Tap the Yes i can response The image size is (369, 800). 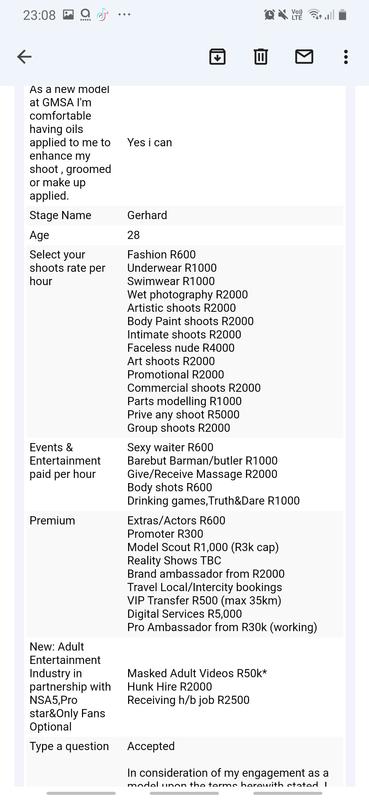pyautogui.click(x=150, y=142)
